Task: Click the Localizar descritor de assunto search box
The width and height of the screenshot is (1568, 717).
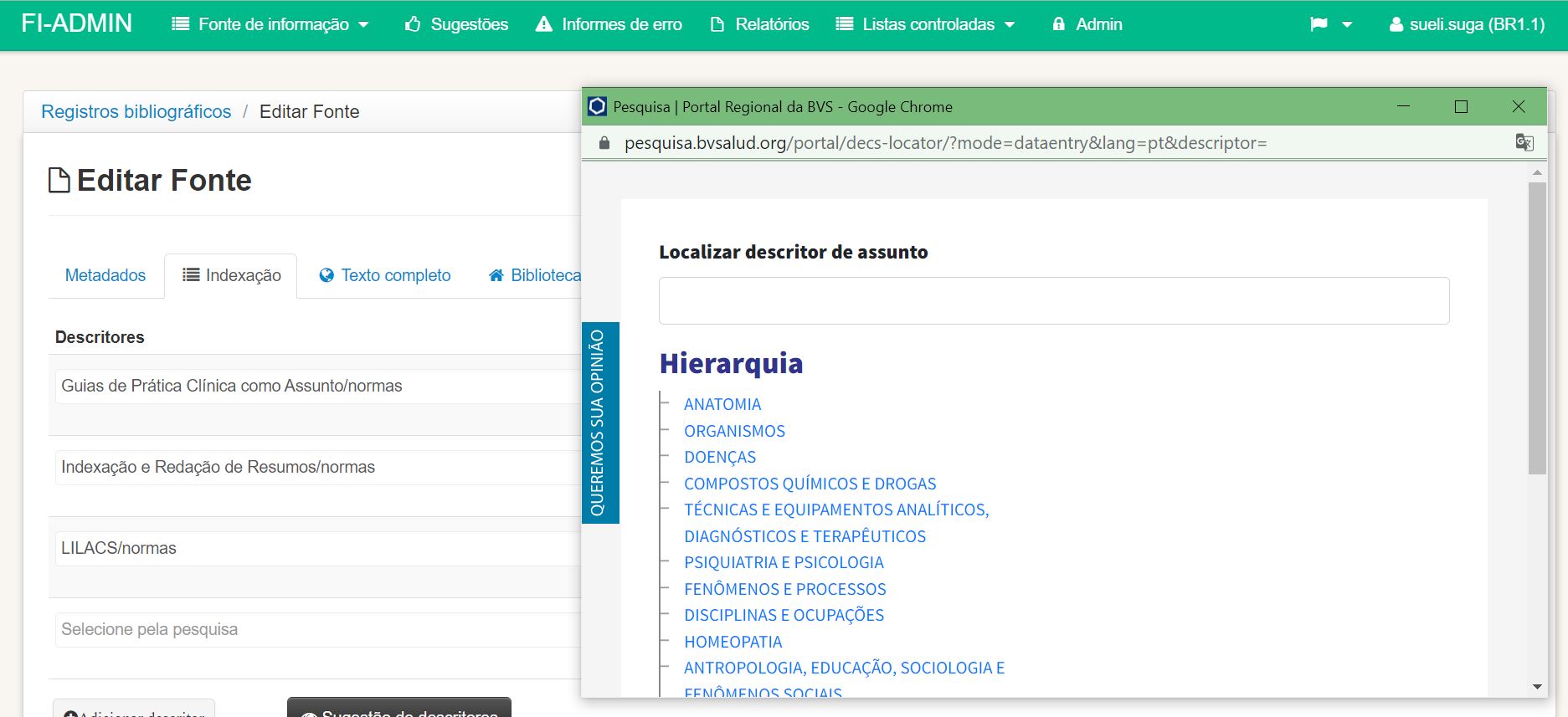Action: click(1054, 300)
